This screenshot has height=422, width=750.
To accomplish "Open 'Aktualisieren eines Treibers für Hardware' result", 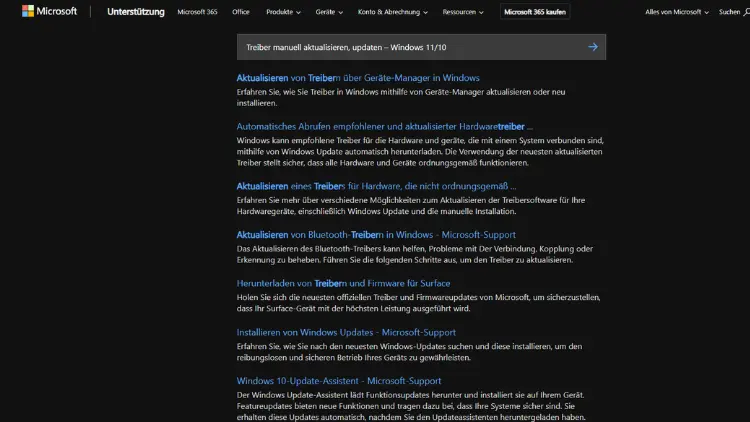I will tap(376, 186).
